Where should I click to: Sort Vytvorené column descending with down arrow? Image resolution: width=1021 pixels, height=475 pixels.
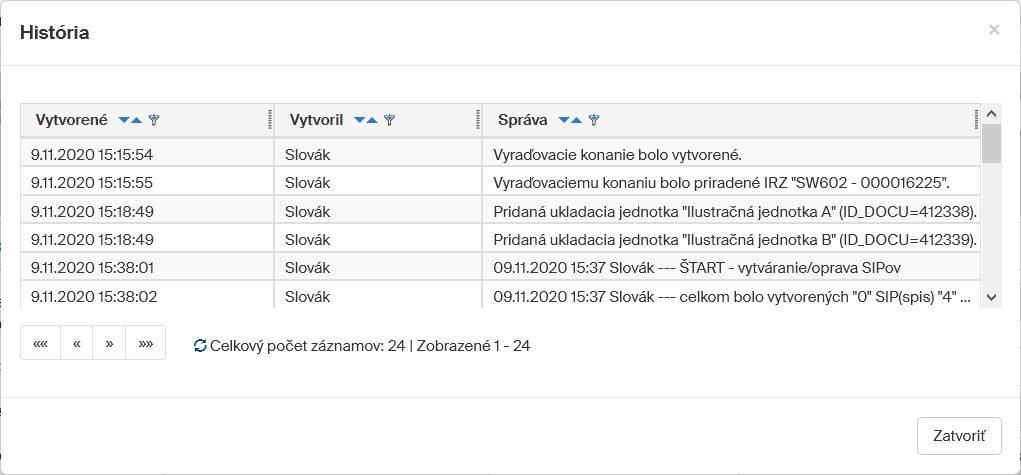pyautogui.click(x=124, y=120)
